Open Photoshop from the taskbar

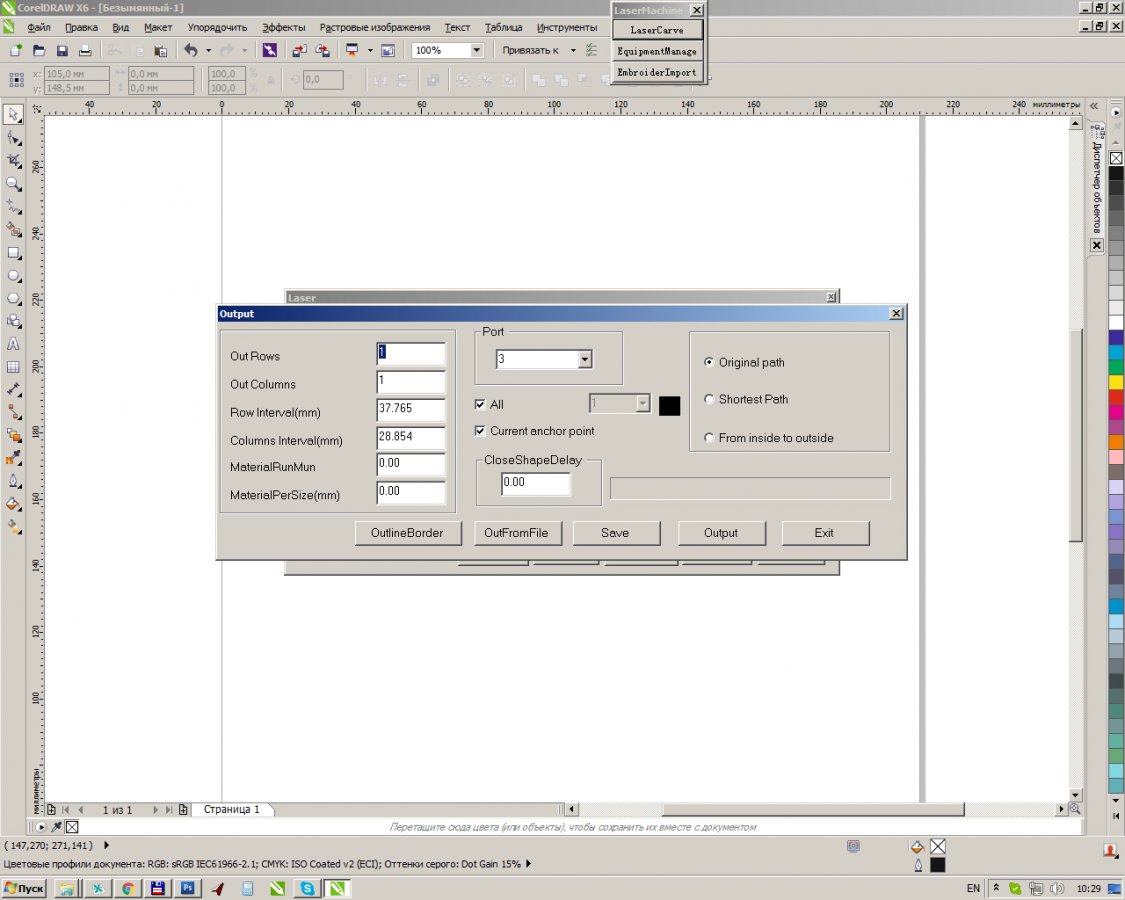(x=187, y=888)
